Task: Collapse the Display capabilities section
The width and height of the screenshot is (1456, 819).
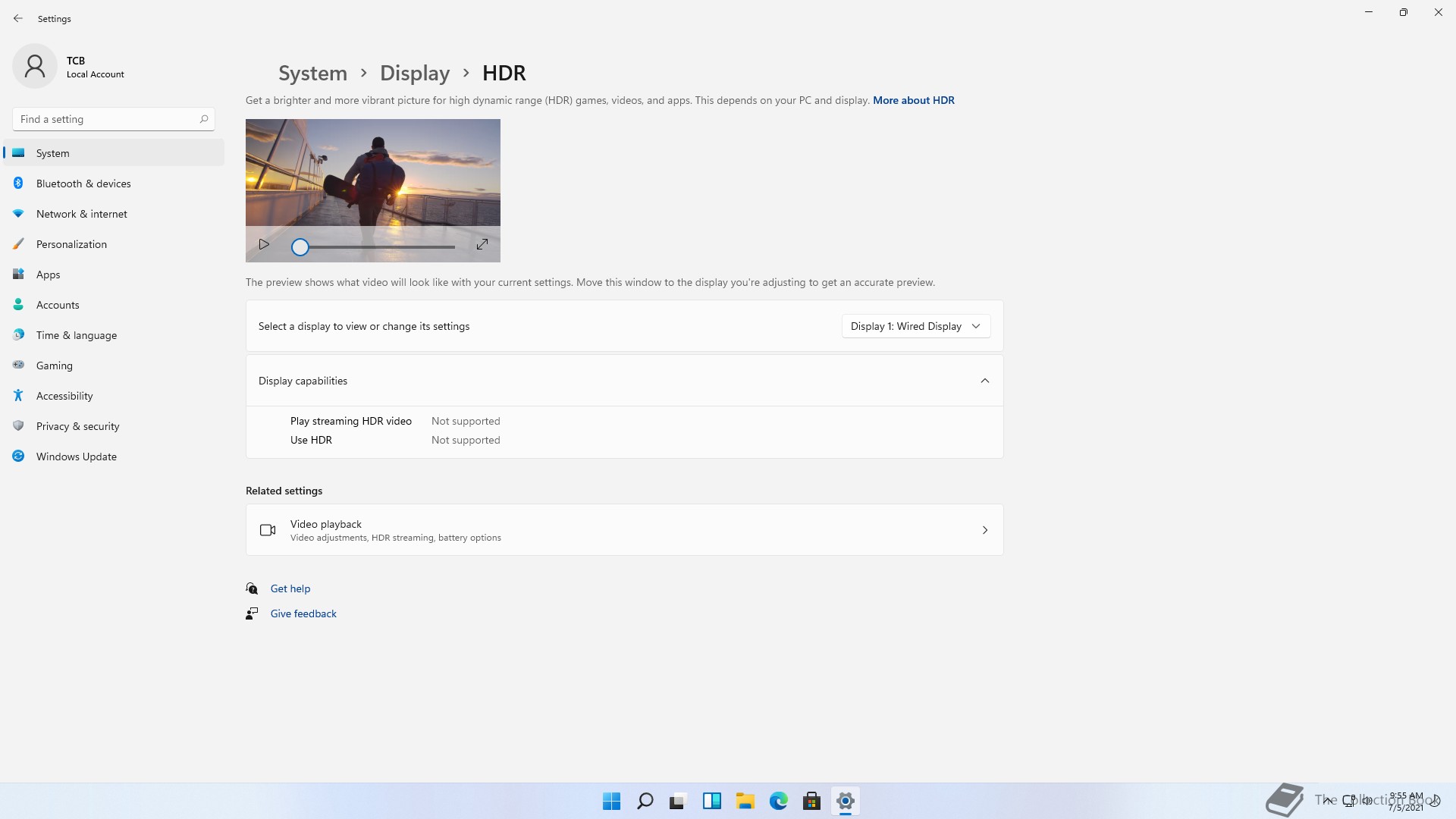Action: pyautogui.click(x=985, y=381)
